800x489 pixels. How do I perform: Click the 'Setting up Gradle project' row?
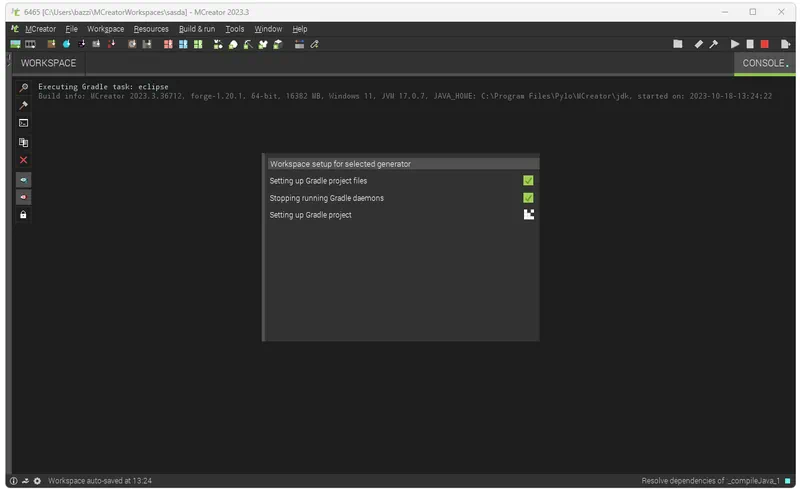tap(402, 215)
